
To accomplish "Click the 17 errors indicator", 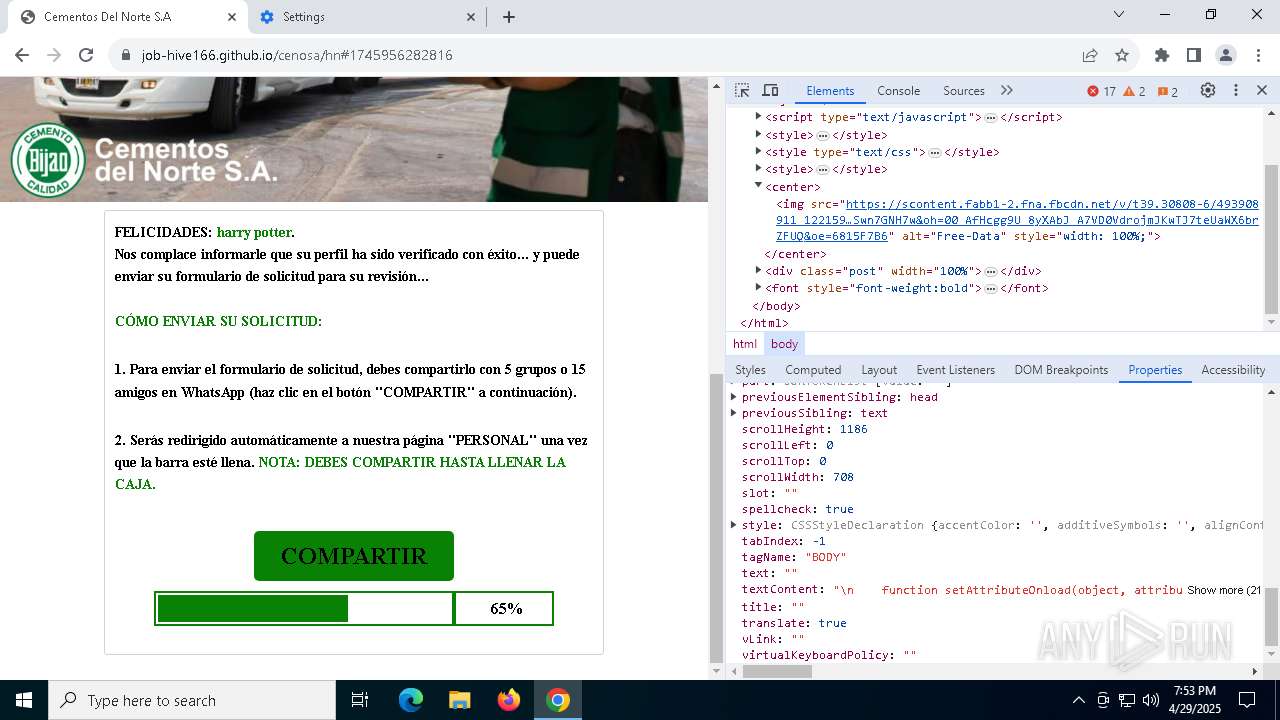I will click(1101, 91).
